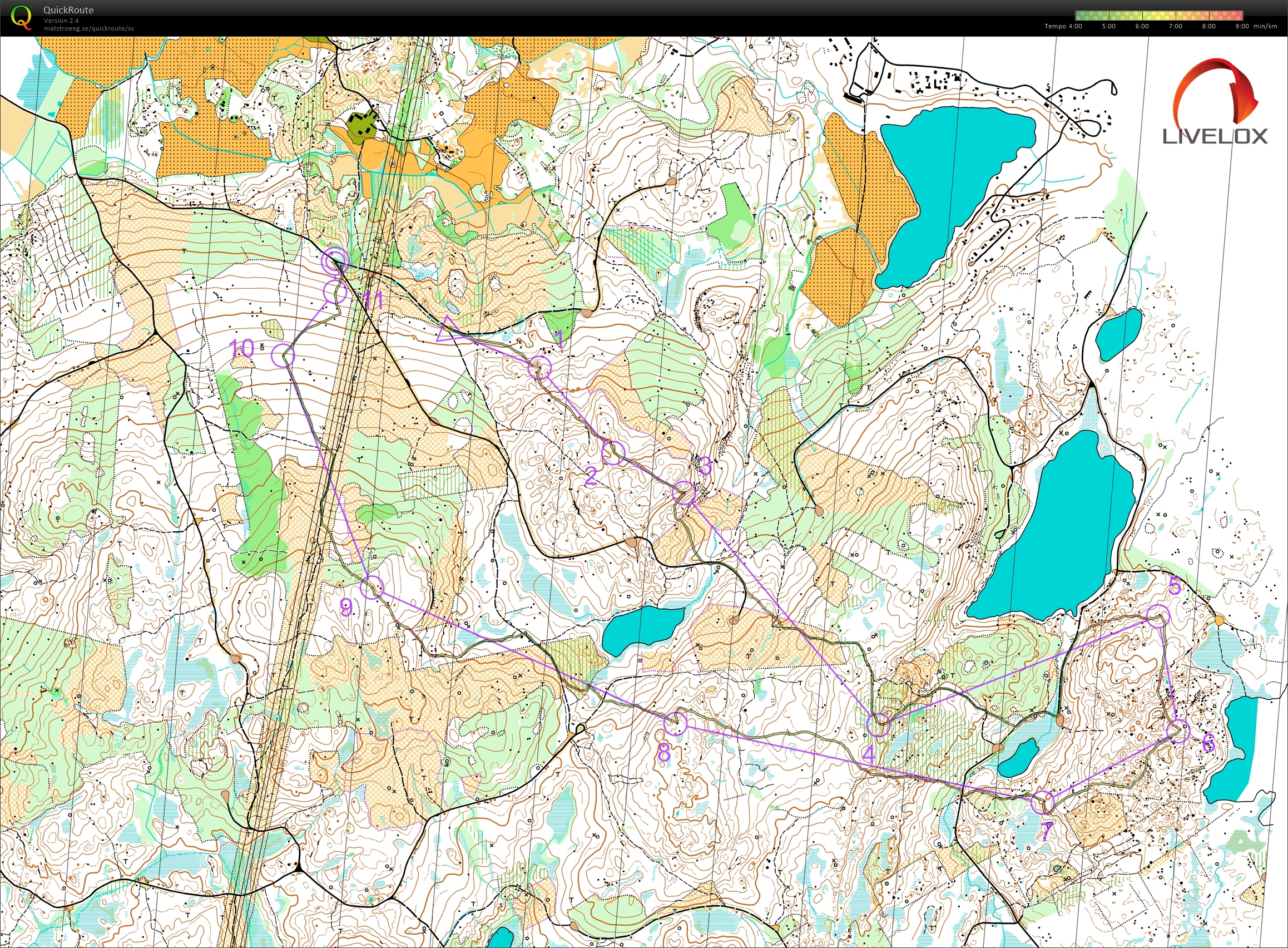1288x948 pixels.
Task: Select control circle 7 on the course
Action: click(x=1042, y=802)
